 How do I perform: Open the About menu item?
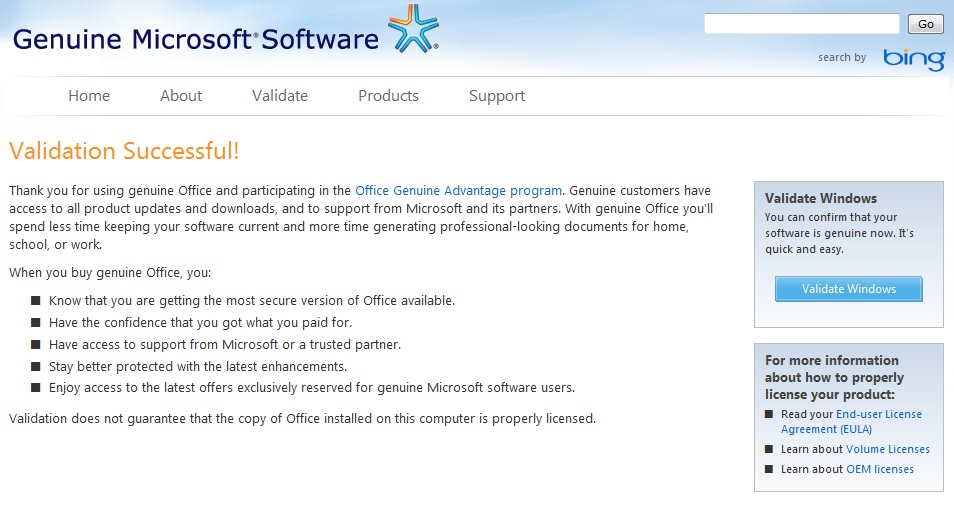click(181, 96)
